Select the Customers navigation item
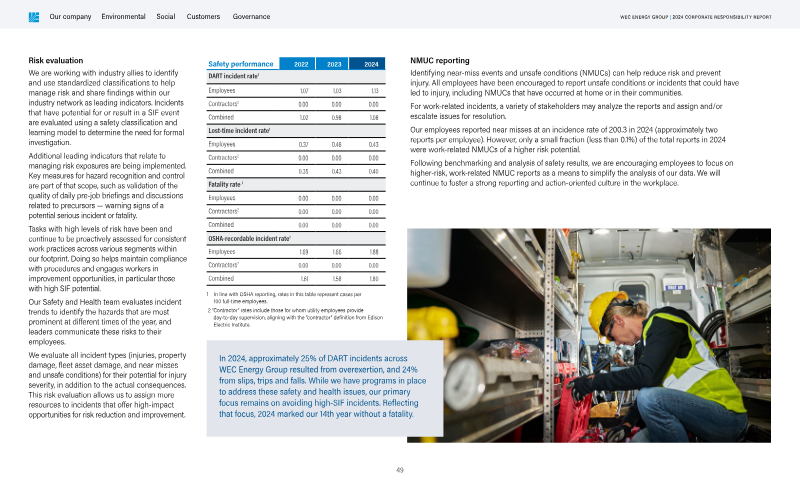Image resolution: width=800 pixels, height=485 pixels. tap(203, 17)
